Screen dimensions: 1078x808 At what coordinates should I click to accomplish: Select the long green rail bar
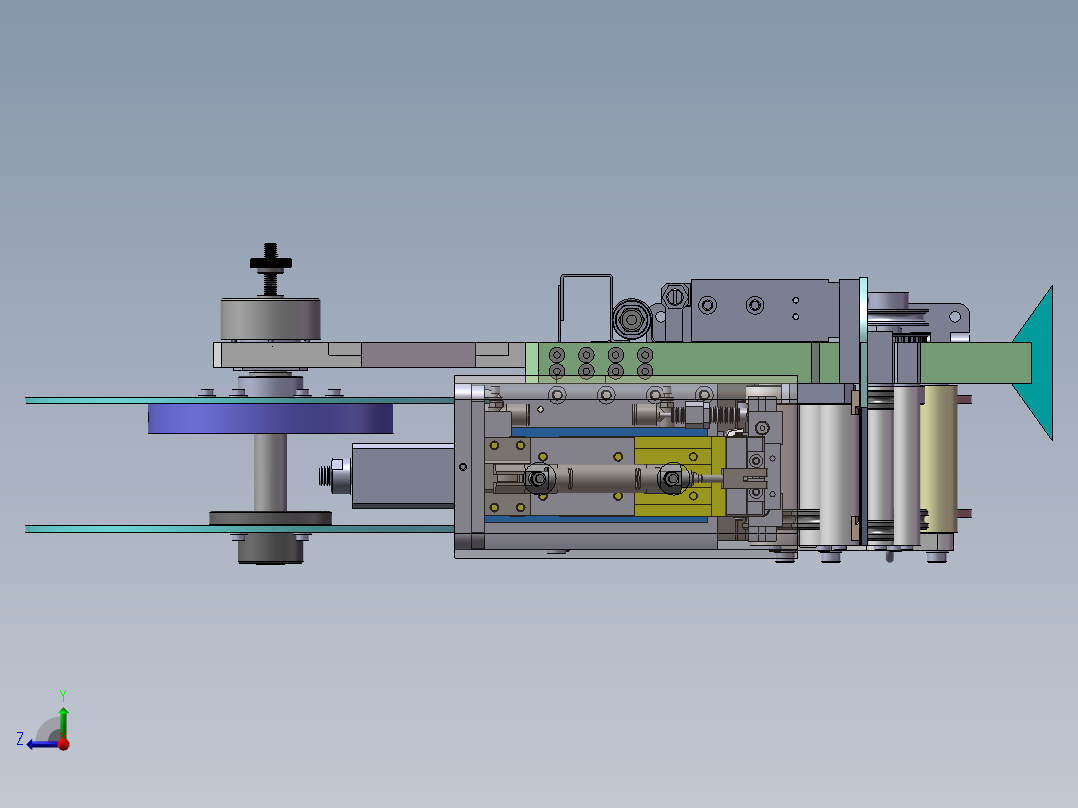tap(778, 362)
